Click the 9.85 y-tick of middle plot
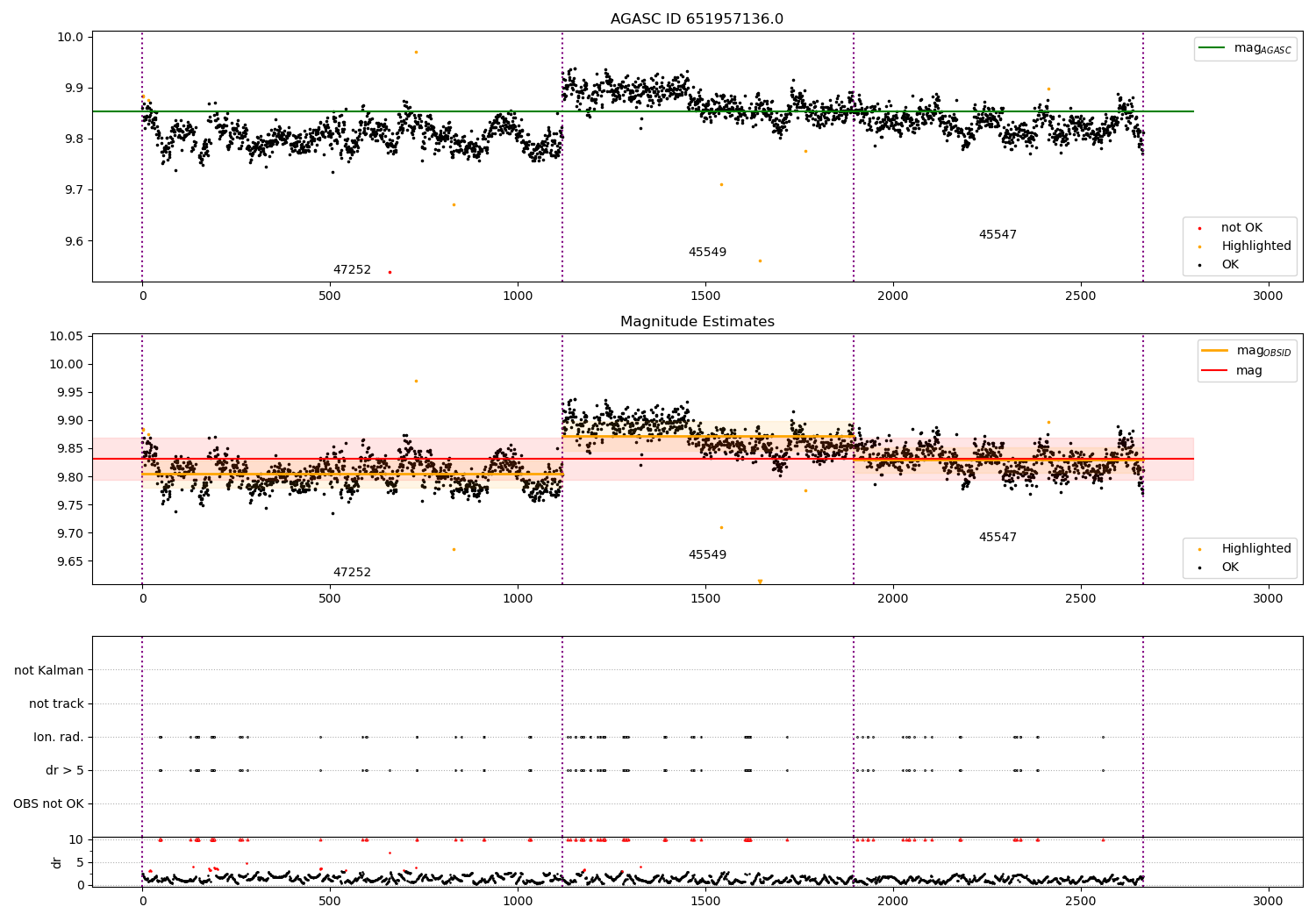Screen dimensions: 1316x921 pyautogui.click(x=72, y=449)
